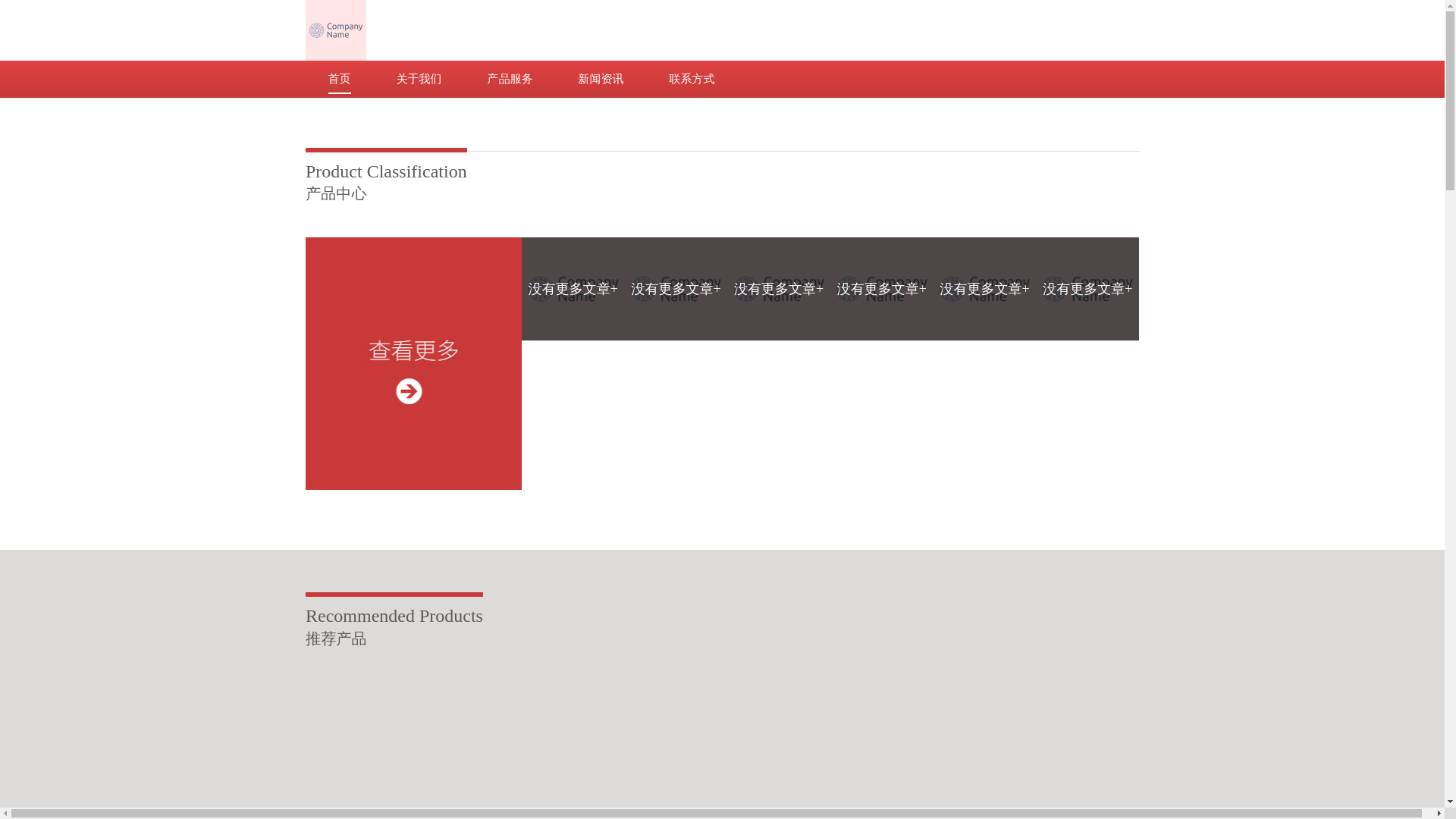Click the Recommended Products heading
This screenshot has width=1456, height=819.
click(x=394, y=616)
